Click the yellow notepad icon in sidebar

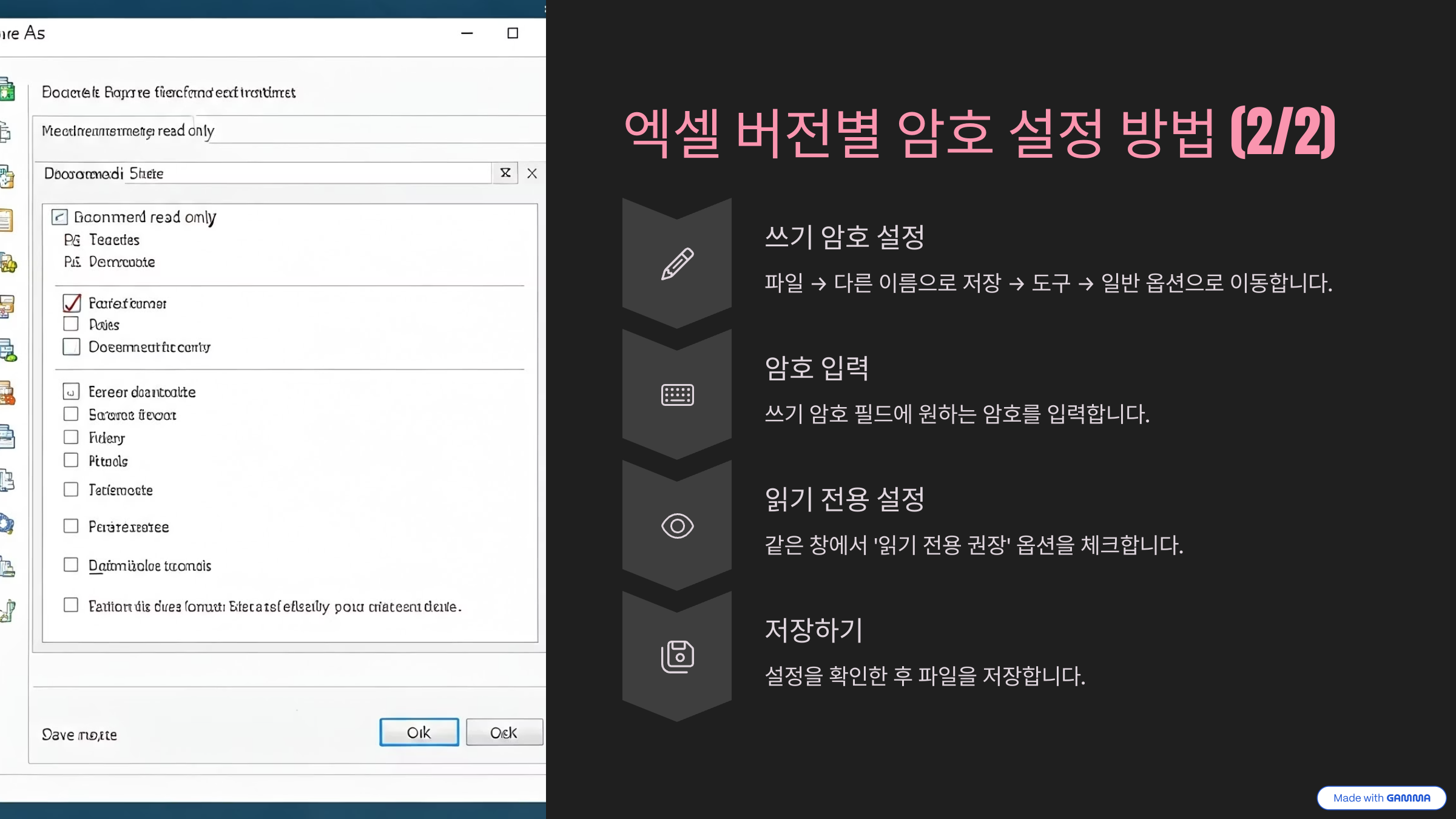[x=6, y=220]
